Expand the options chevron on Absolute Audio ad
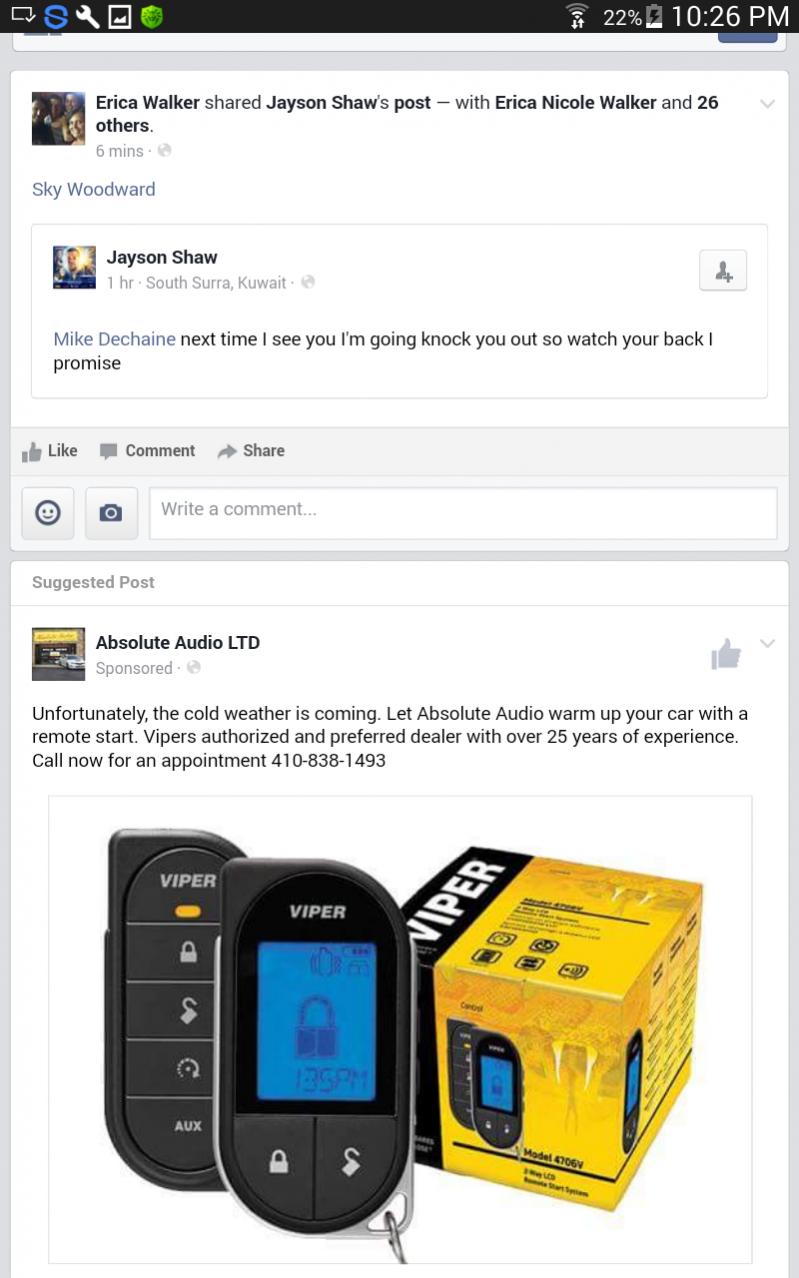799x1278 pixels. pyautogui.click(x=767, y=643)
